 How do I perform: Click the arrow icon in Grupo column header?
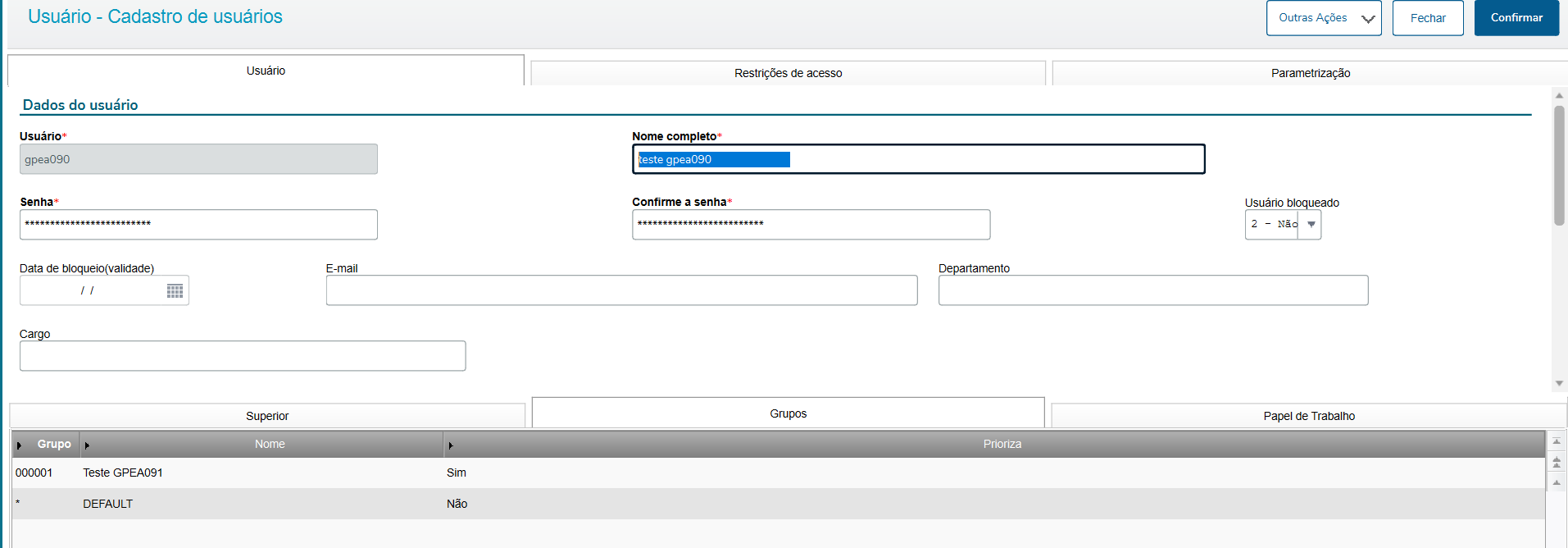[x=20, y=445]
